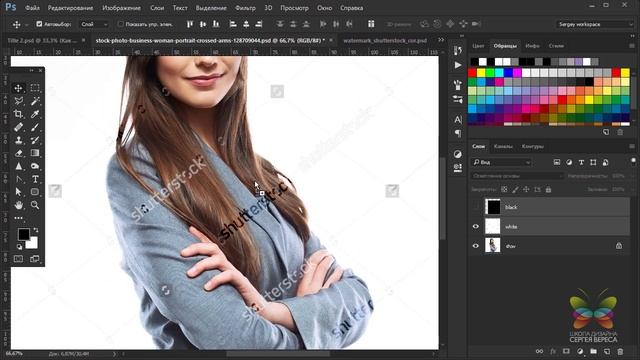Select the Magic Wand tool
The width and height of the screenshot is (640, 360).
coord(35,101)
